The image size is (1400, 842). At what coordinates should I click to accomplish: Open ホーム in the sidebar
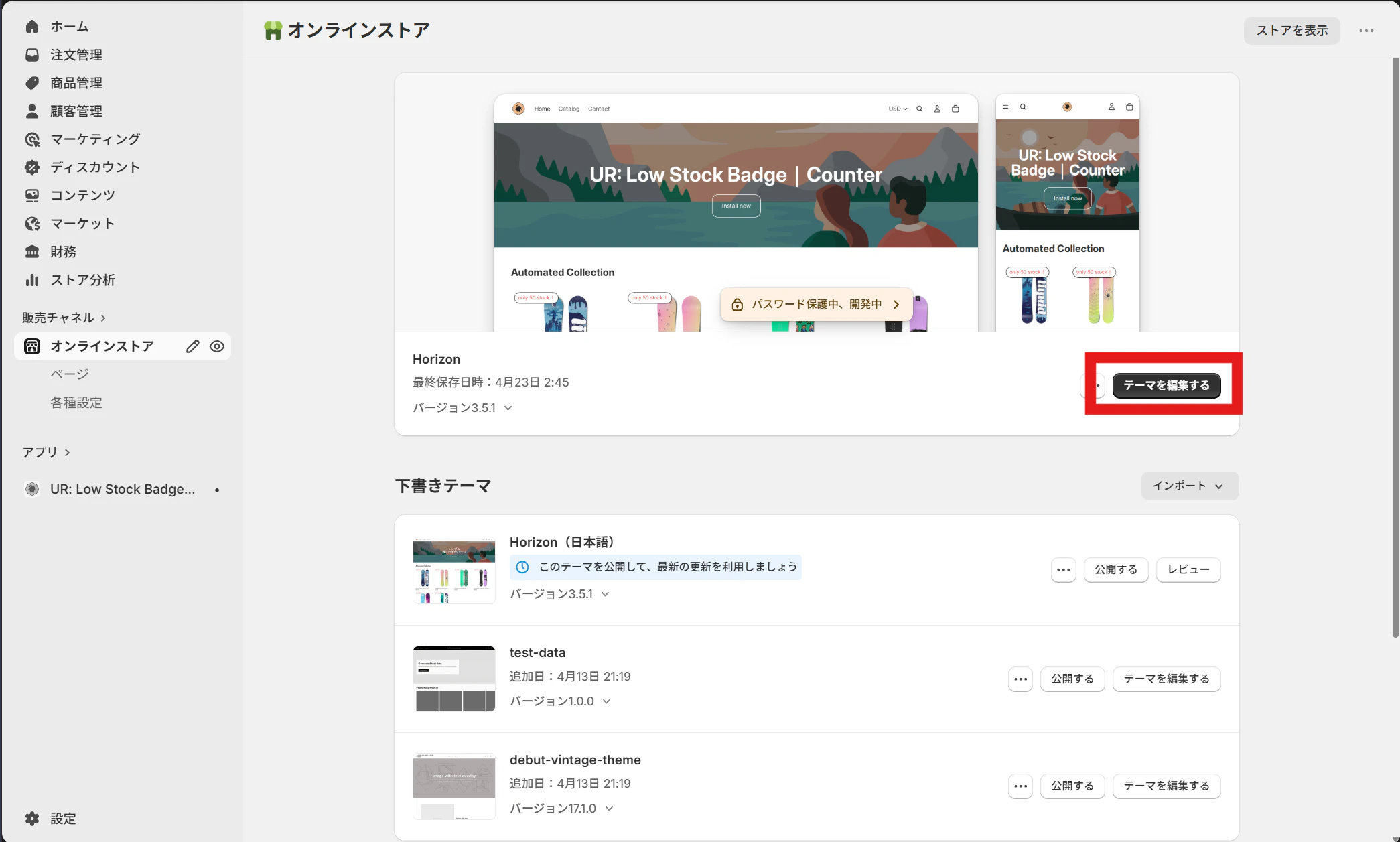70,27
